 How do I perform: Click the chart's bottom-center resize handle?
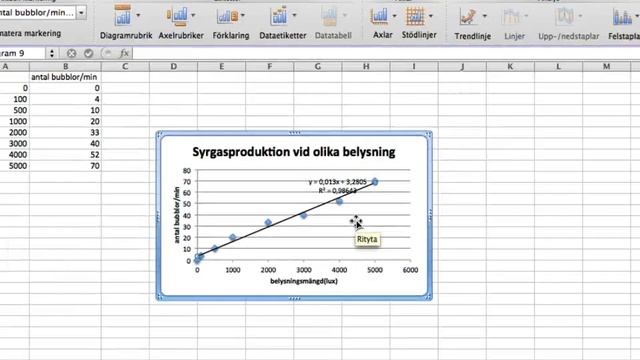click(294, 299)
